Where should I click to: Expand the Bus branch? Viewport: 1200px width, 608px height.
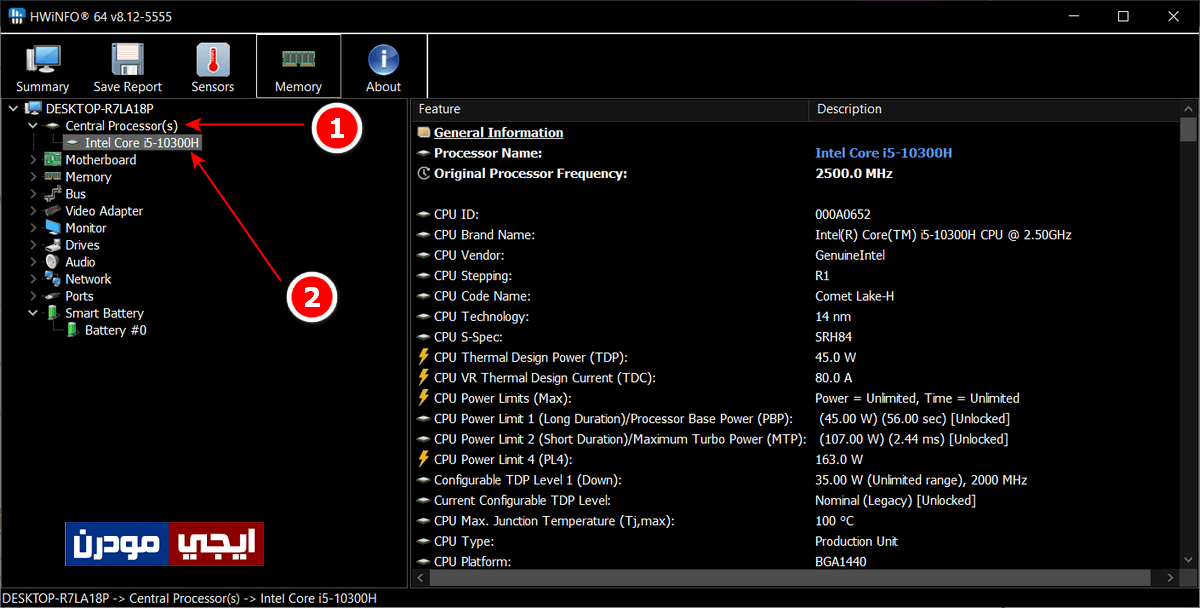tap(33, 194)
